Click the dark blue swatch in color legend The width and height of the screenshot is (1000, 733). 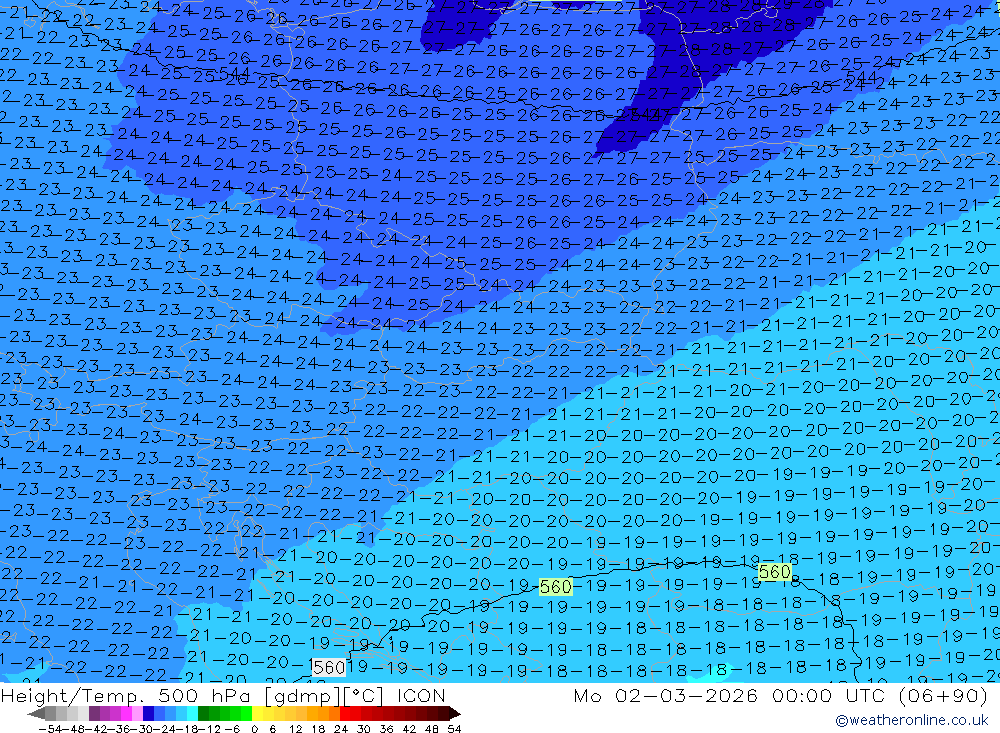click(148, 713)
